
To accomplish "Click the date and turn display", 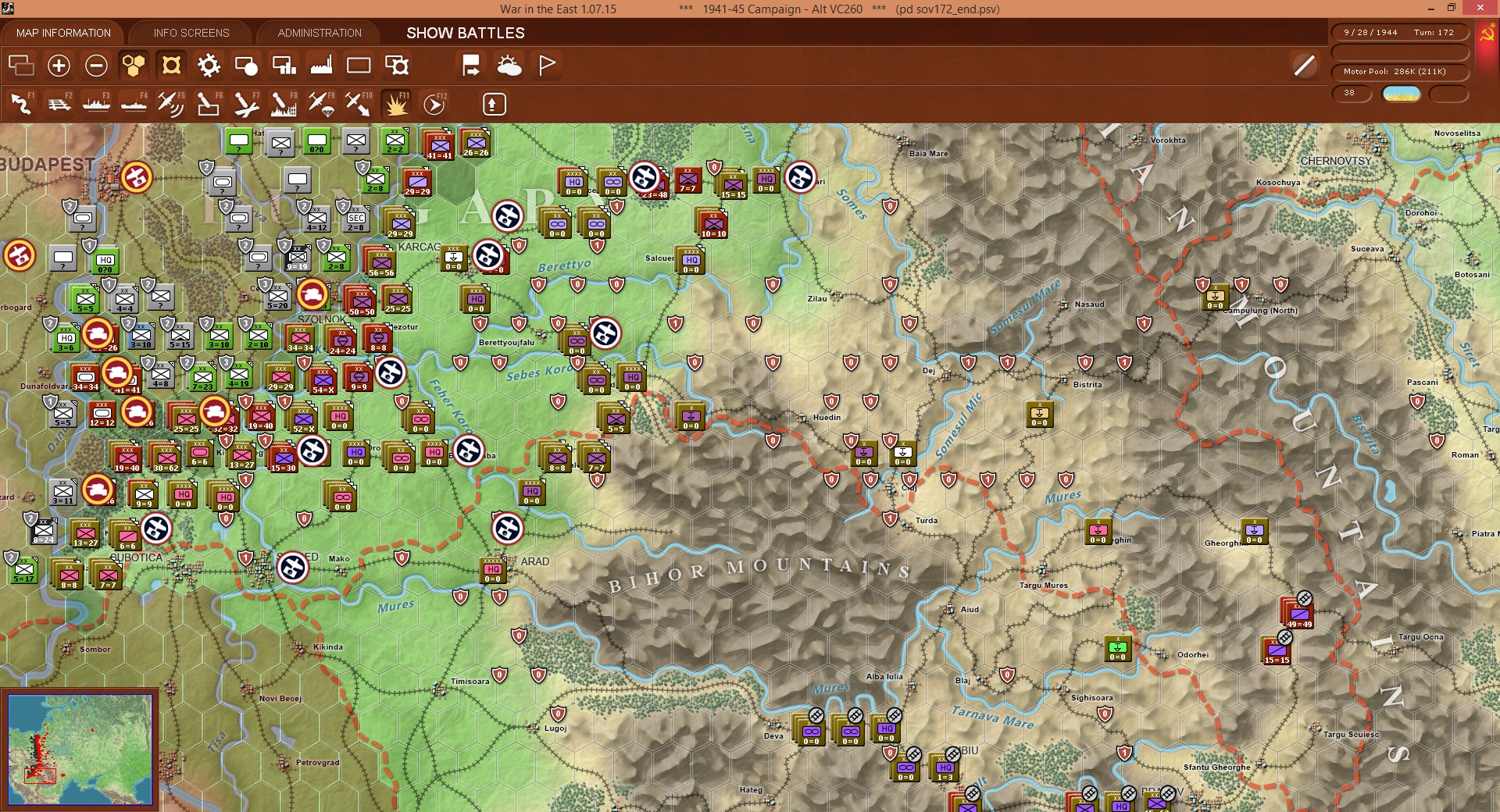I will (x=1399, y=33).
